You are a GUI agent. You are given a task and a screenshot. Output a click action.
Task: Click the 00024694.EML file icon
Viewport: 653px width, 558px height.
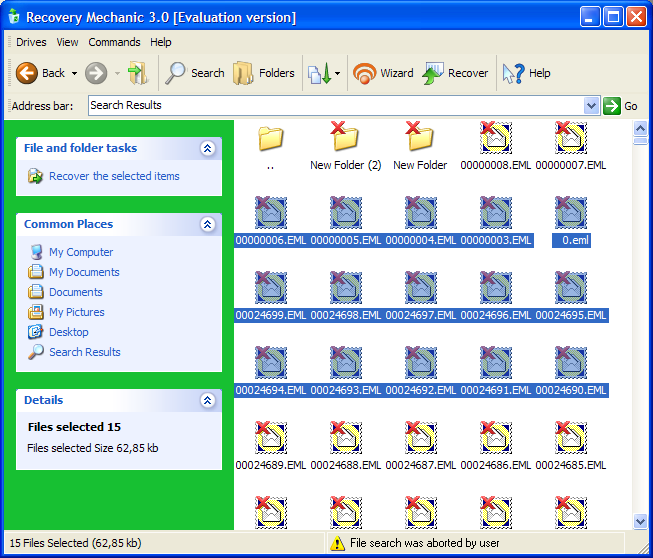point(271,362)
